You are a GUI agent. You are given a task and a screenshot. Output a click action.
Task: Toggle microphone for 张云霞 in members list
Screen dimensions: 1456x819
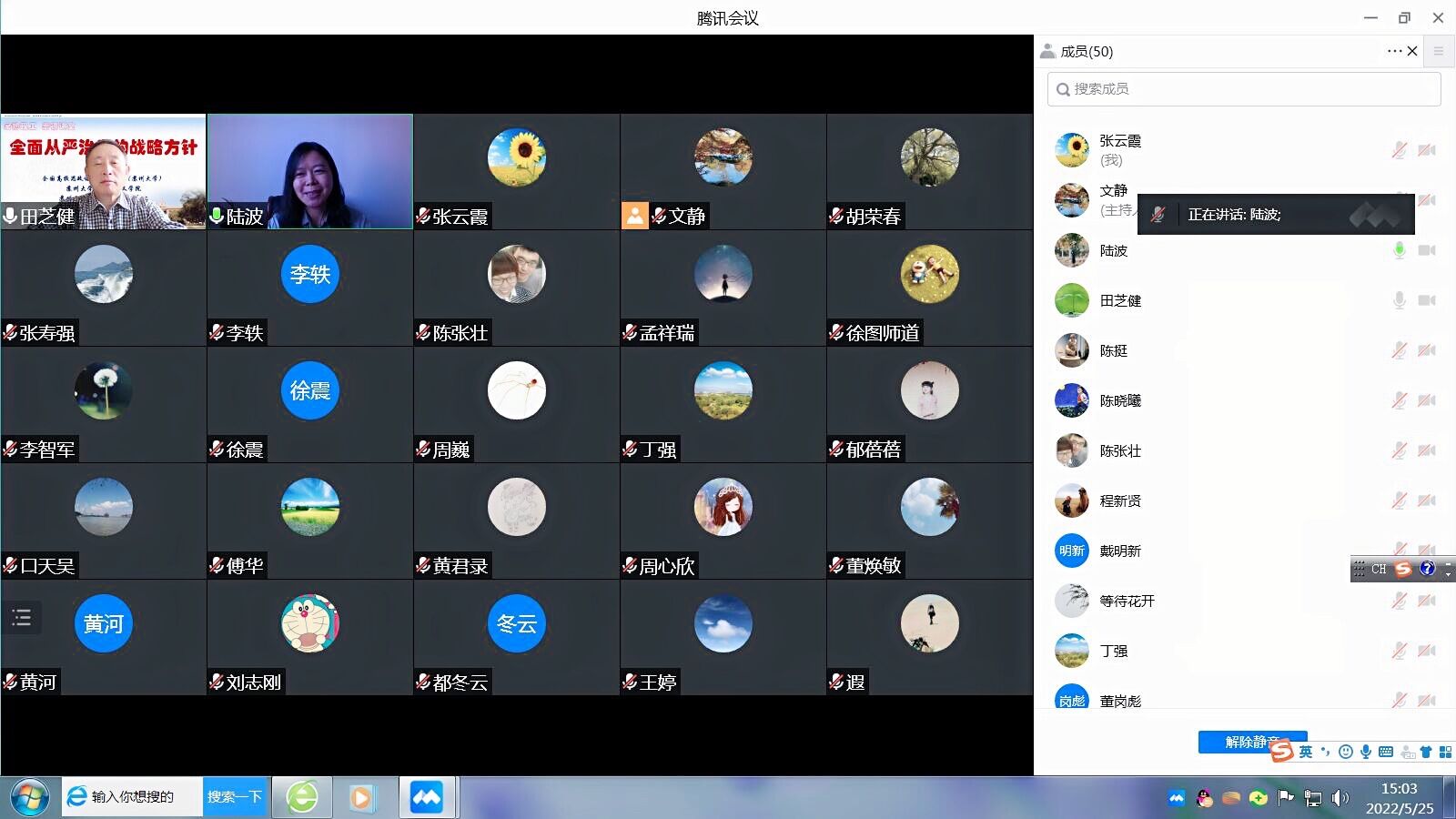1400,150
